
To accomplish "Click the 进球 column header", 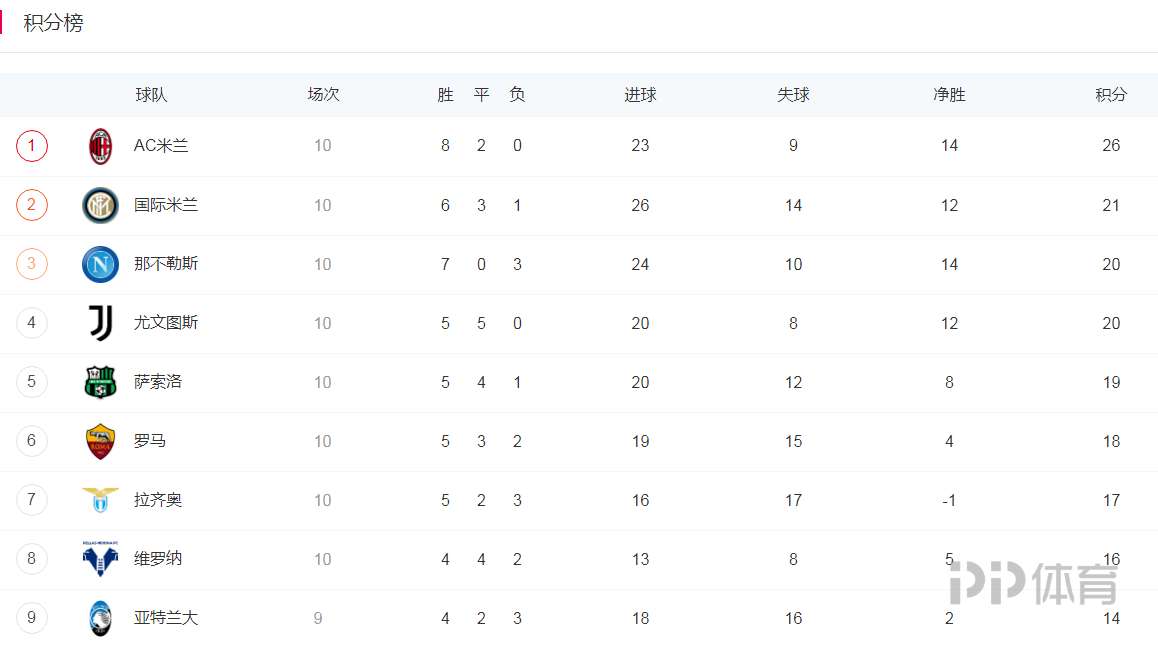I will coord(640,95).
